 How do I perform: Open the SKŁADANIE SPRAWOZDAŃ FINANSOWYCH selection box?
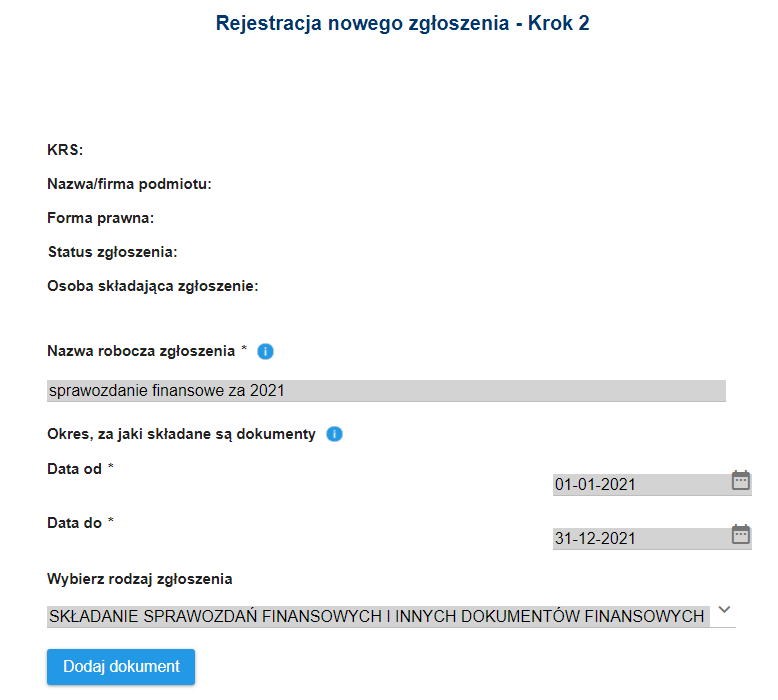378,616
